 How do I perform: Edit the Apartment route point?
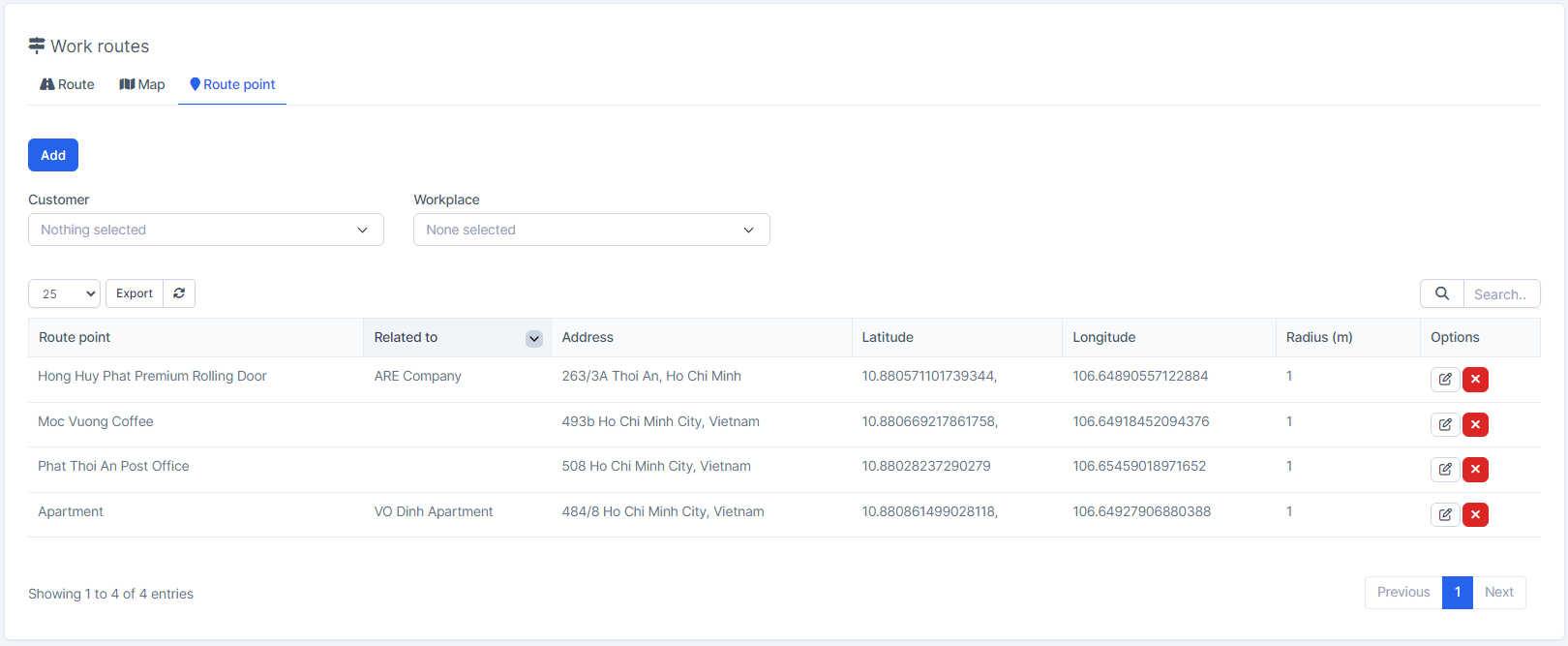[x=1444, y=514]
